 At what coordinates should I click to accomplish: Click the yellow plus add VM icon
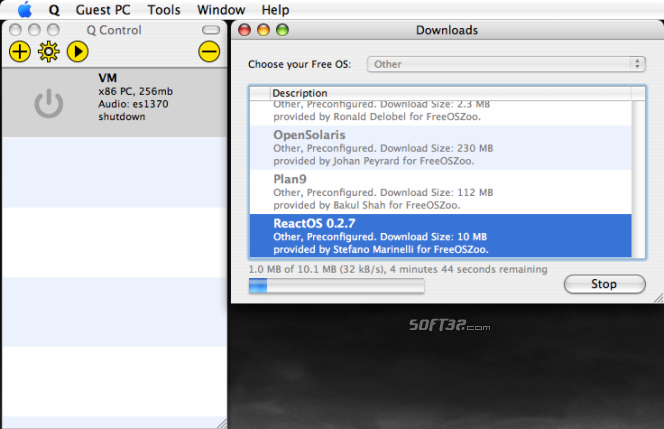pyautogui.click(x=19, y=51)
